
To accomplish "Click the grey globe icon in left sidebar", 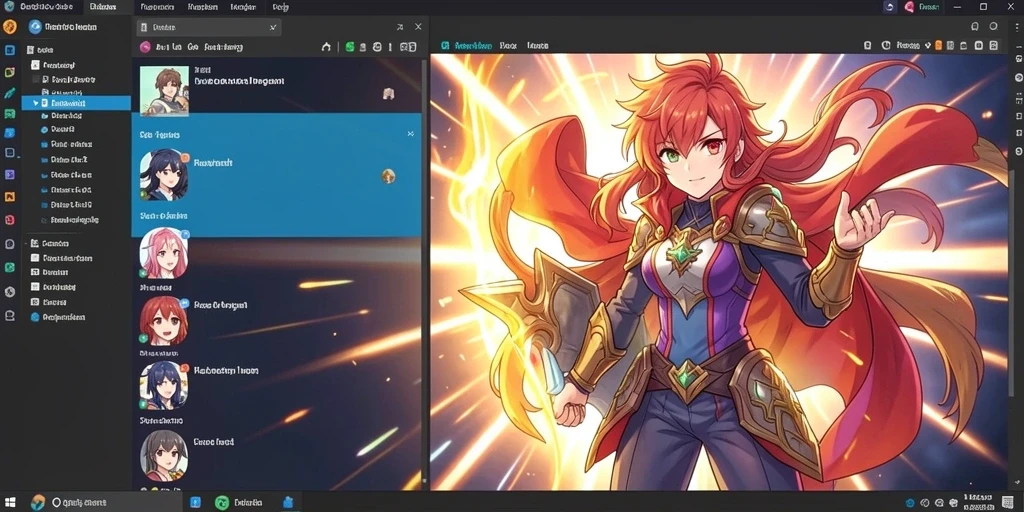I will coord(10,292).
